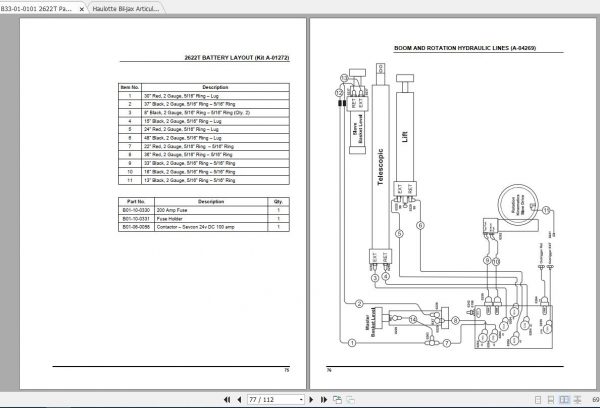The width and height of the screenshot is (600, 408).
Task: Click part number B01-10-0330
Action: (x=136, y=210)
